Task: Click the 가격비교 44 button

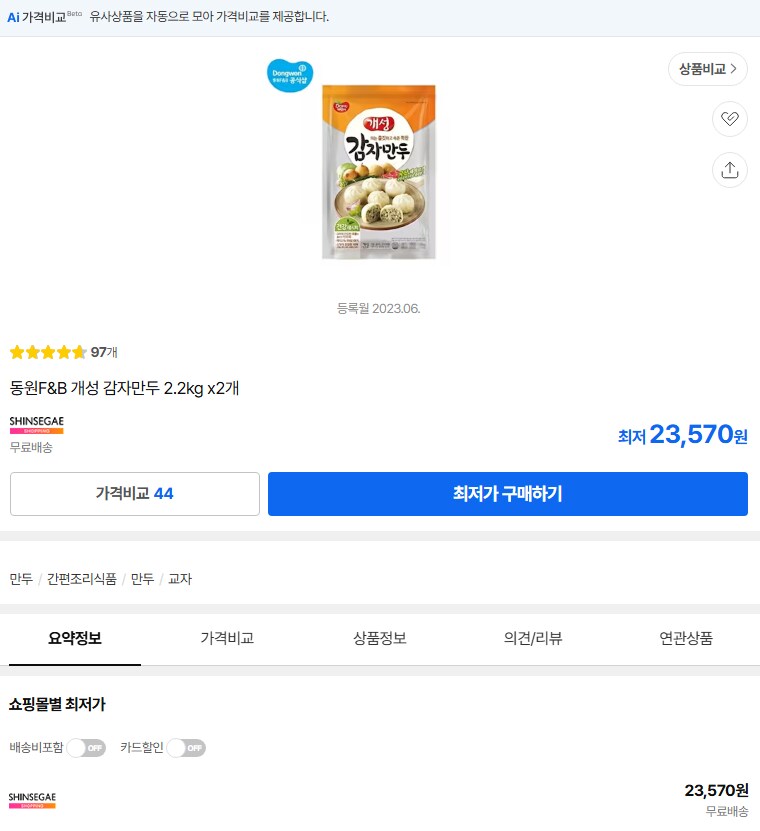Action: click(x=134, y=493)
